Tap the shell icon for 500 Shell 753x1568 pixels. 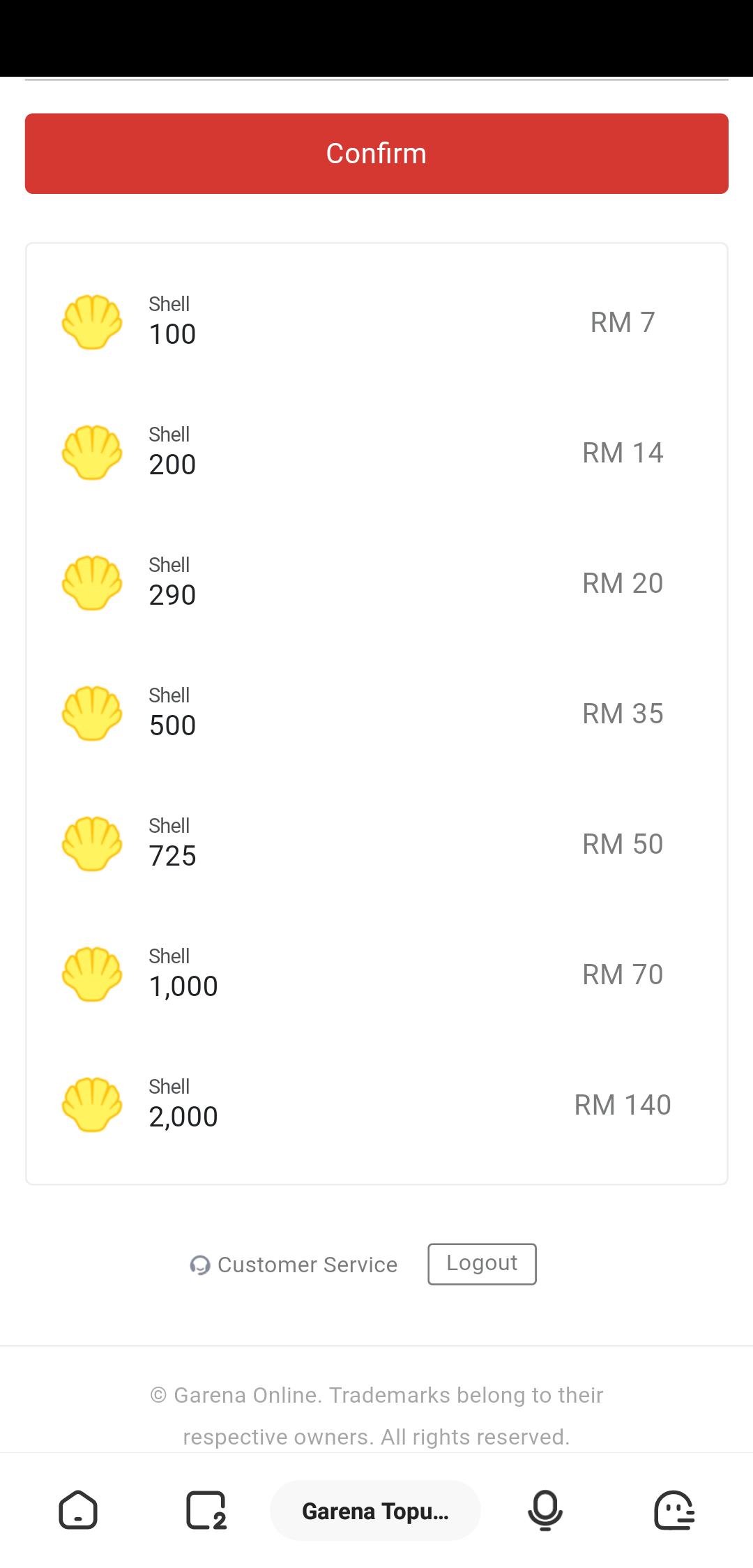click(x=92, y=713)
